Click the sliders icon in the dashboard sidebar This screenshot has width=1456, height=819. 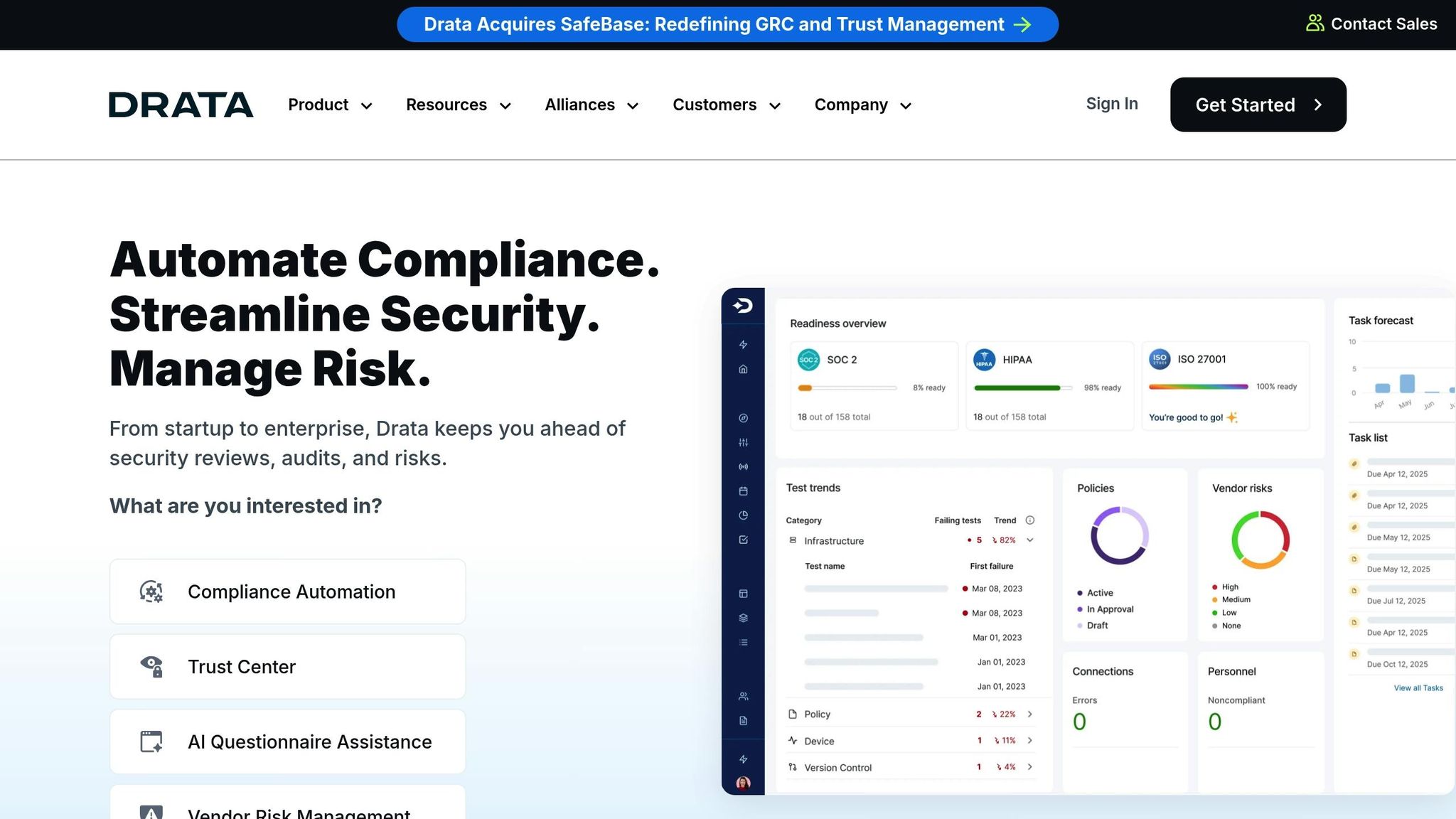743,442
